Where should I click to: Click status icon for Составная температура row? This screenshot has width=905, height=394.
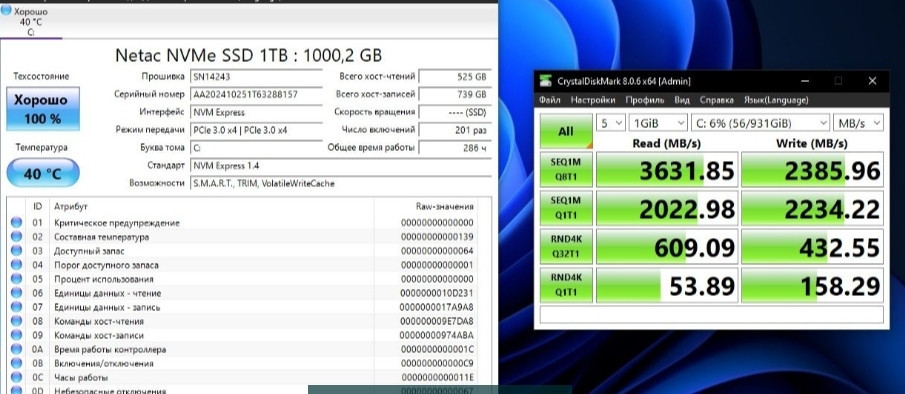point(16,237)
